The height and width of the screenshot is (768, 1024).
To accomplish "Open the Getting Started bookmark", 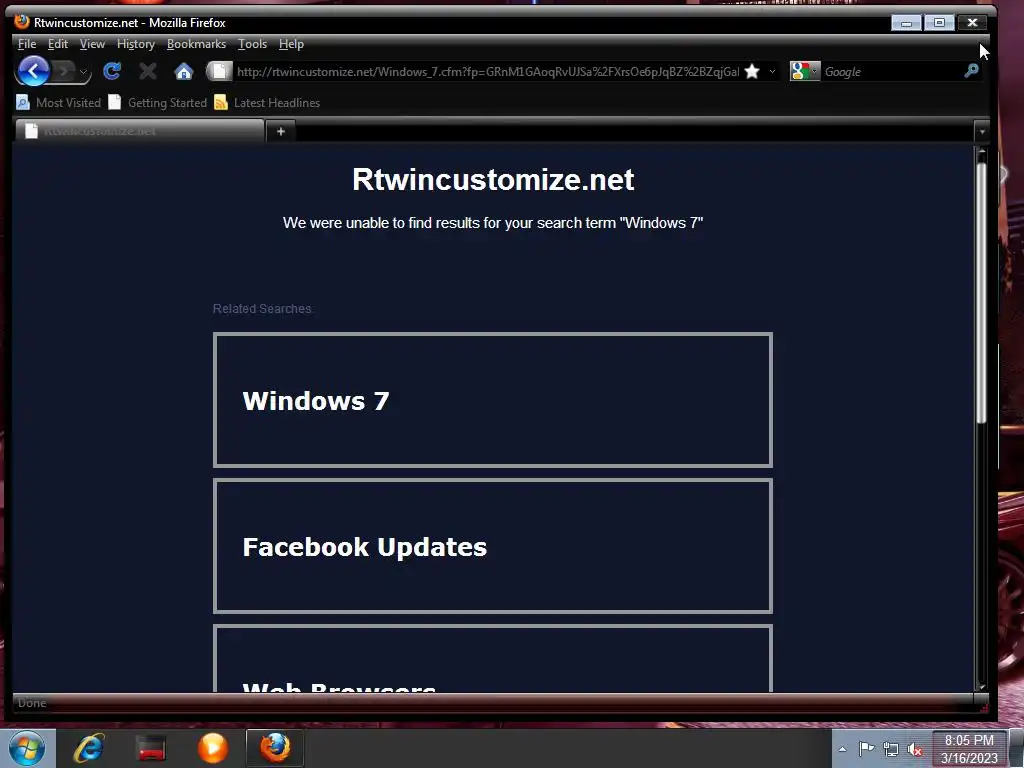I will click(157, 103).
